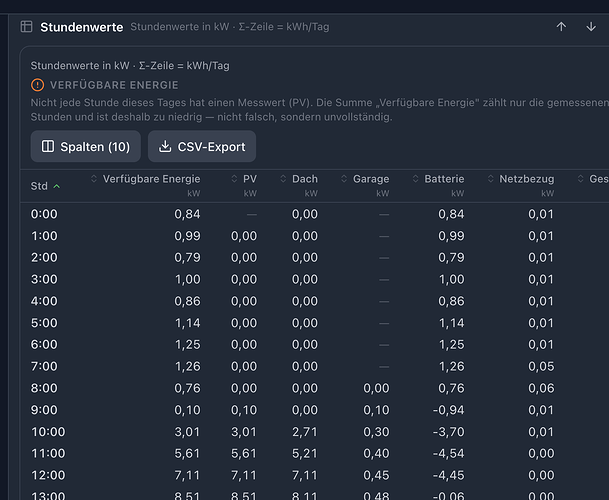Sort by Batterie column header

(438, 179)
